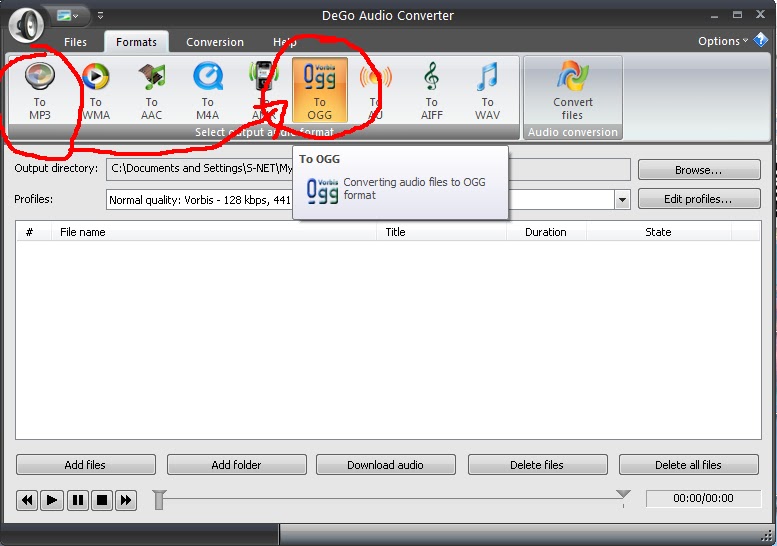Click the Add files button
This screenshot has width=777, height=546.
[x=86, y=465]
